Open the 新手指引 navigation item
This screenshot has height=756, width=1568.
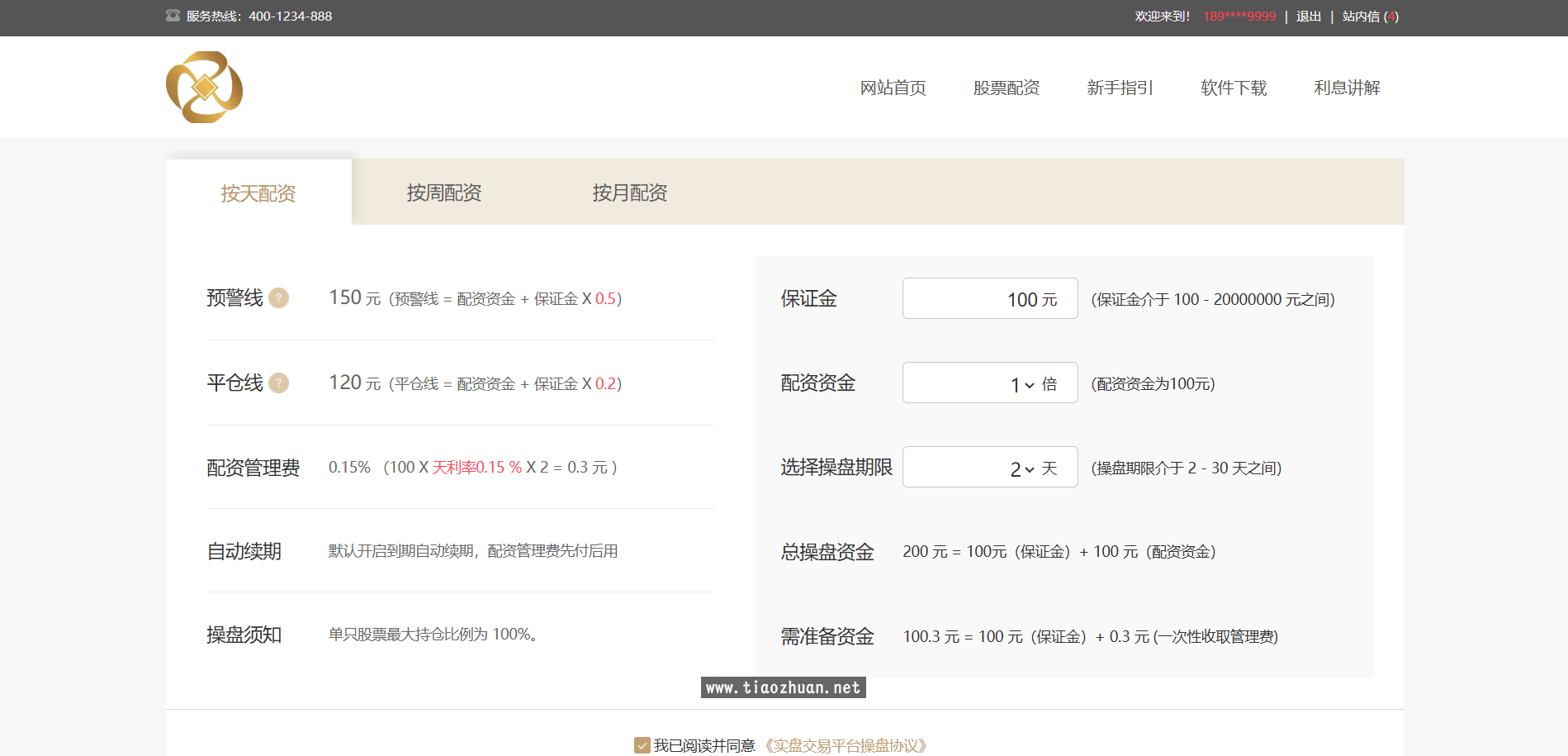[x=1120, y=88]
